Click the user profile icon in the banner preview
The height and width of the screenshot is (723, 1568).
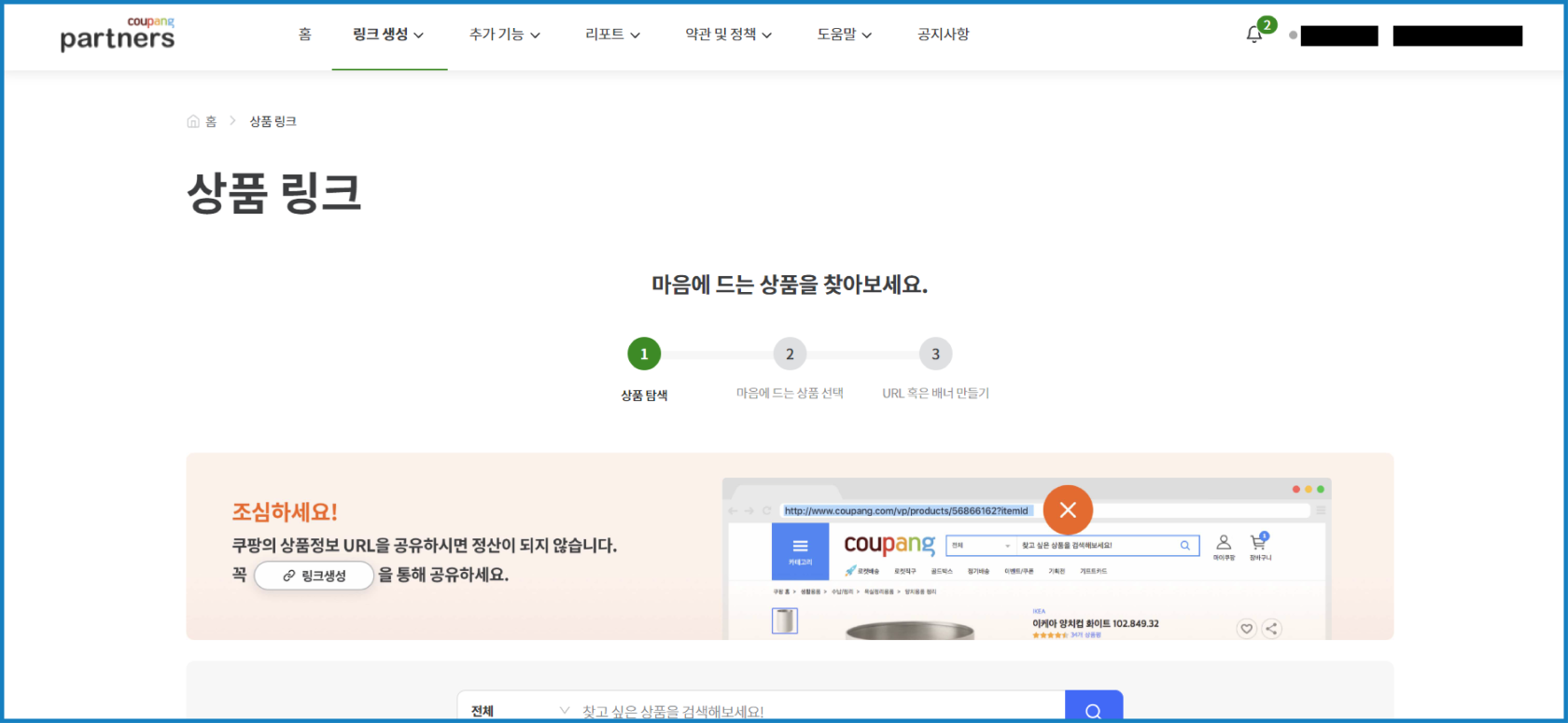coord(1224,542)
